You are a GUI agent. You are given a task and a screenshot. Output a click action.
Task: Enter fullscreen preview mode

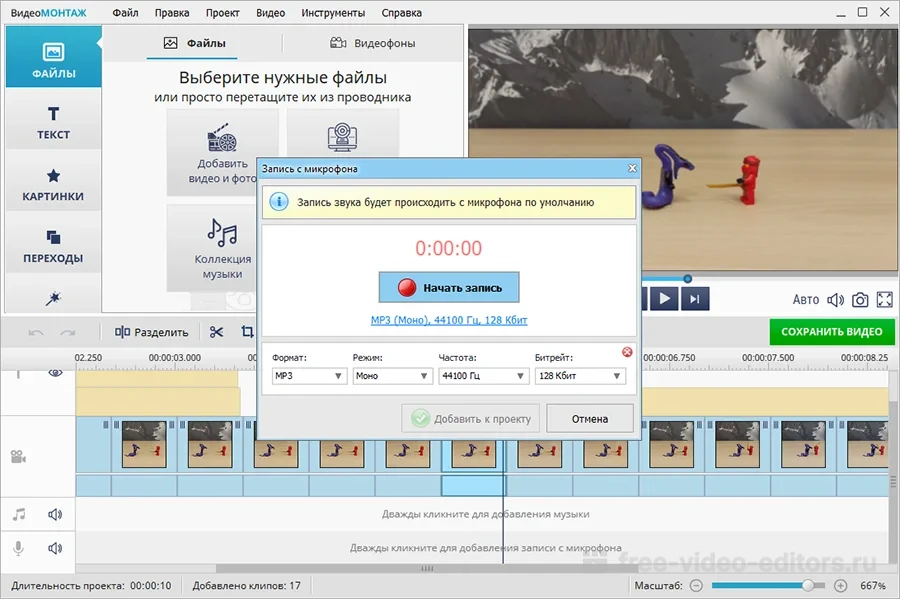(x=884, y=299)
